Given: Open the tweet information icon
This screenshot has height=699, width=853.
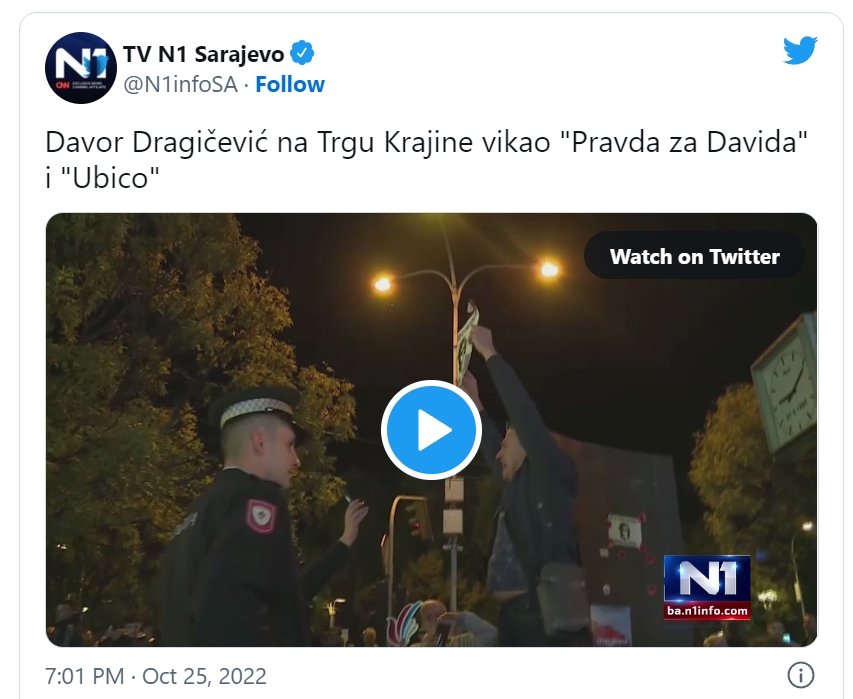Looking at the screenshot, I should 801,676.
